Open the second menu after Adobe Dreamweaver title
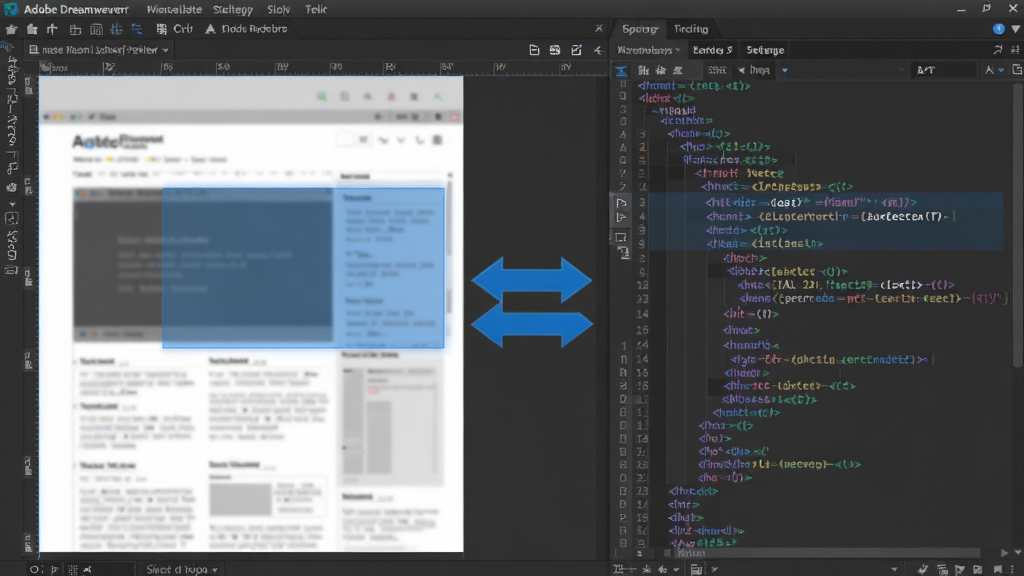1024x576 pixels. (x=174, y=9)
